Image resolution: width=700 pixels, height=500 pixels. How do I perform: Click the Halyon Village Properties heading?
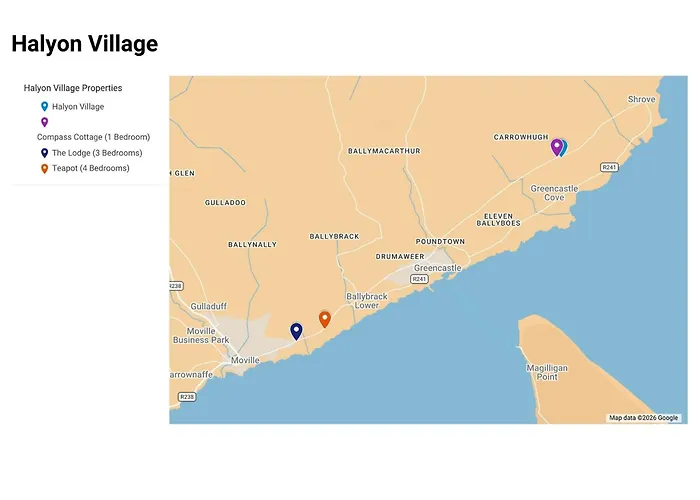[x=73, y=88]
